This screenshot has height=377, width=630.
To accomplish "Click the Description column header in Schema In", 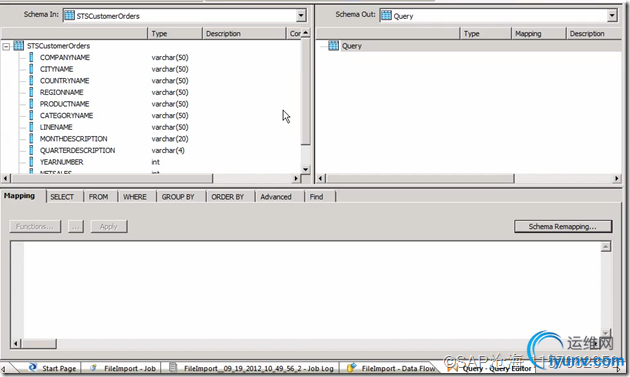I will [x=244, y=33].
